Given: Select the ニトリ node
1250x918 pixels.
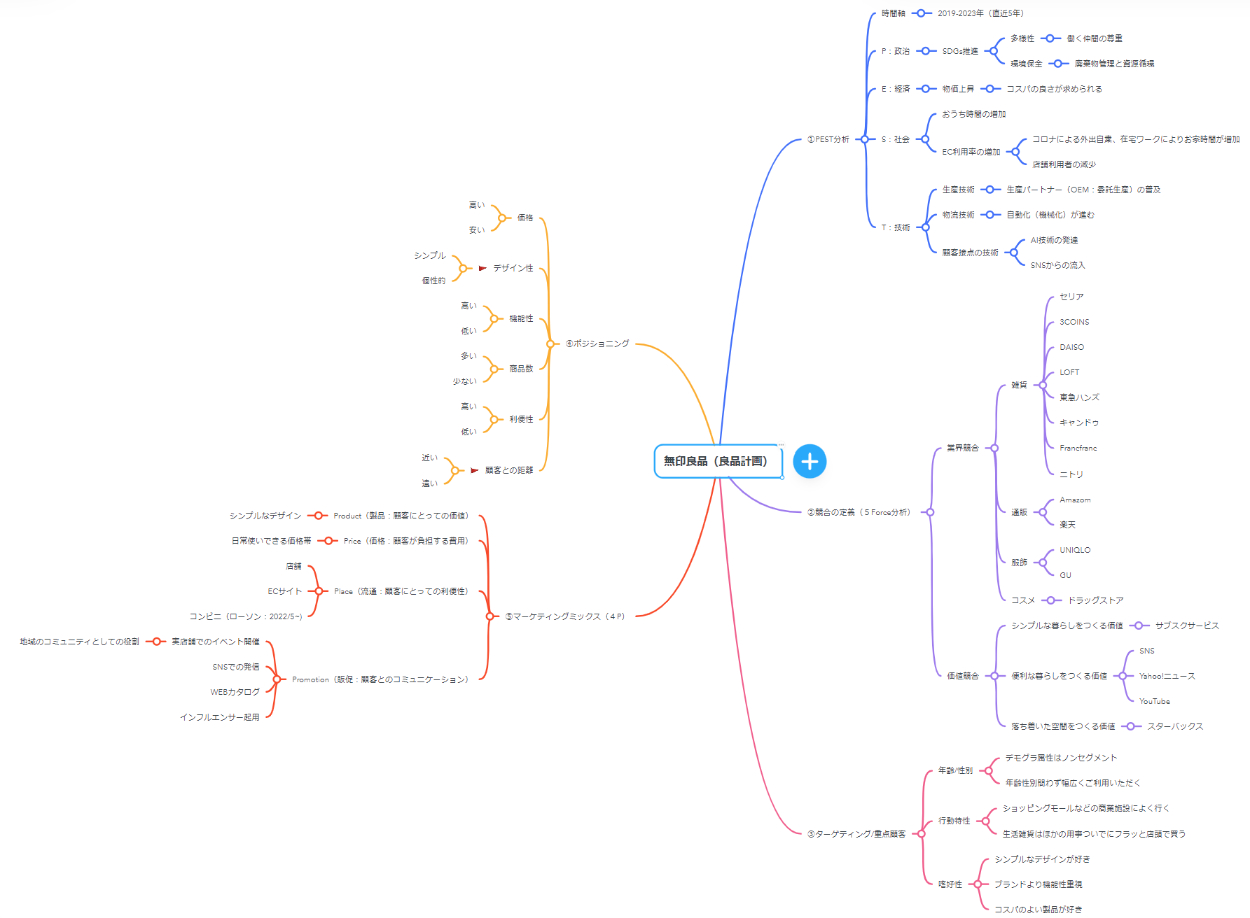Looking at the screenshot, I should 1071,474.
